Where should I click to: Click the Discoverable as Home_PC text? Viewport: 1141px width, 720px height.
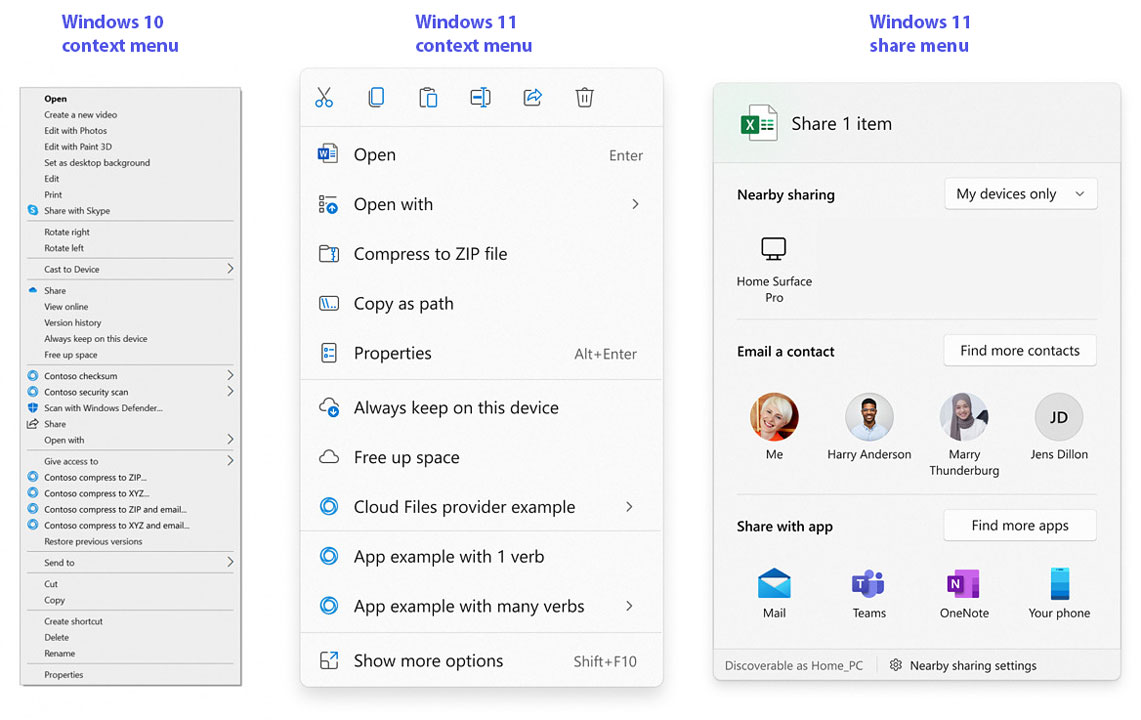794,665
